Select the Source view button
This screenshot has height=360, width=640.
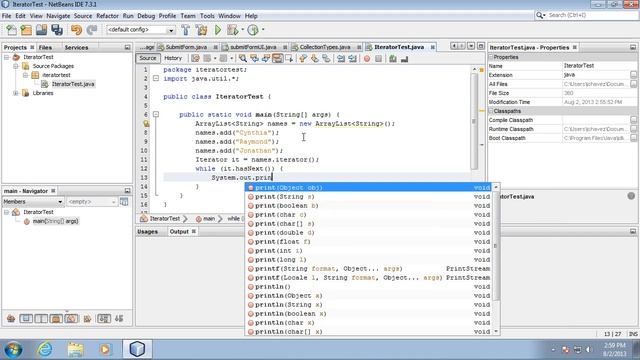[x=148, y=58]
